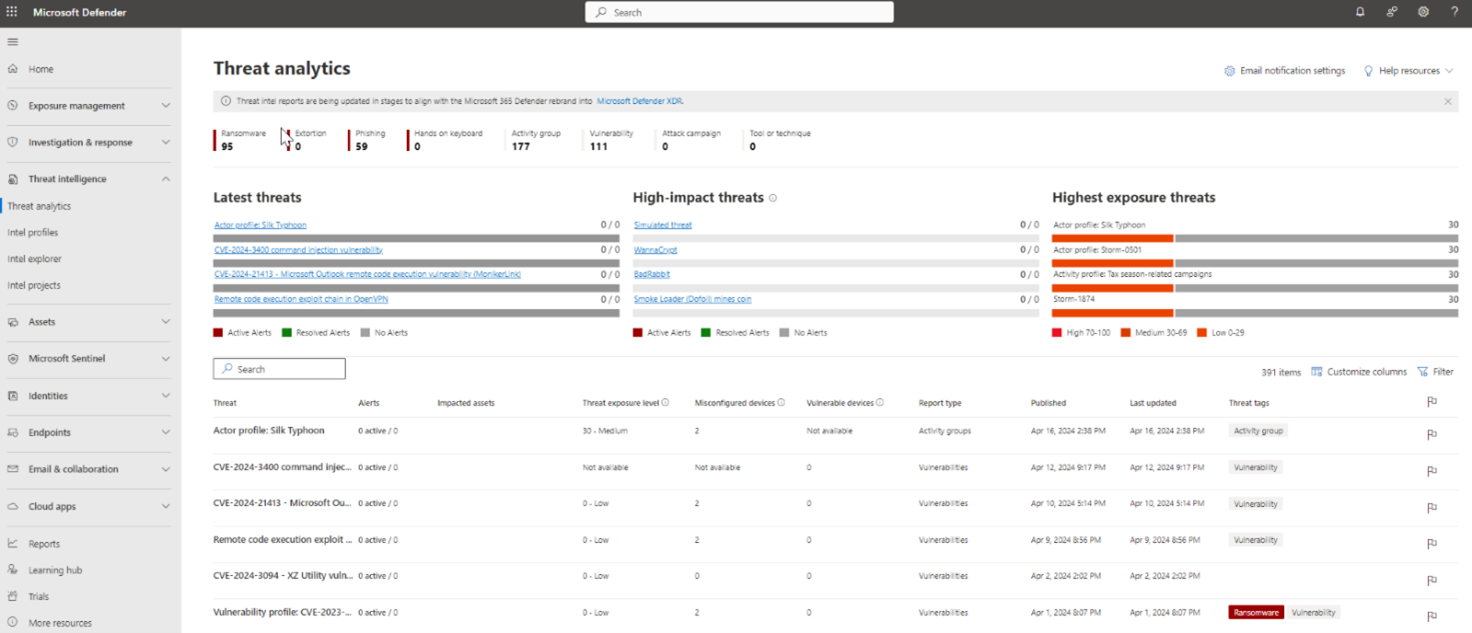The height and width of the screenshot is (633, 1472).
Task: Click the Email notification settings gear icon
Action: point(1230,71)
